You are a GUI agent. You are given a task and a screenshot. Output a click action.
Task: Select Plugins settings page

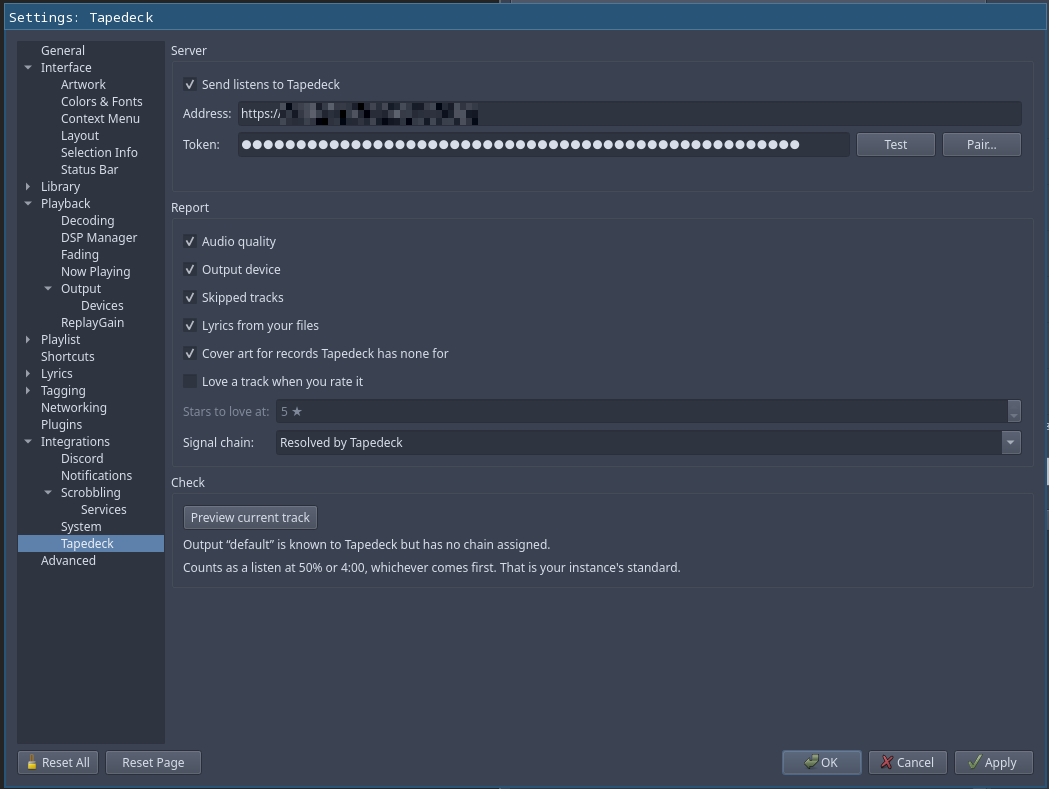[62, 424]
